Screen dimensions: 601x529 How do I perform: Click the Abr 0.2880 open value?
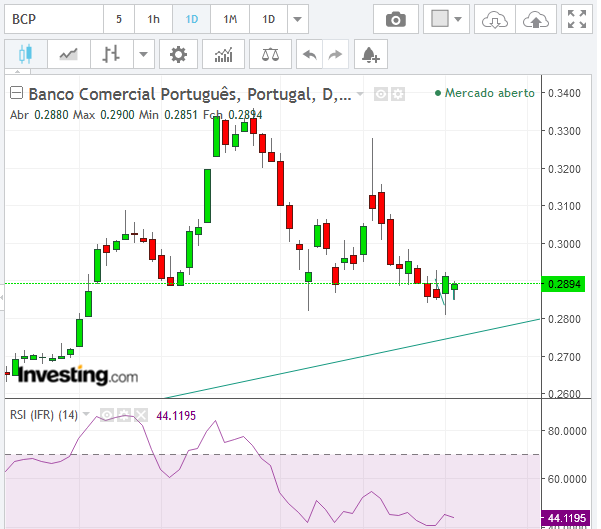pyautogui.click(x=39, y=115)
